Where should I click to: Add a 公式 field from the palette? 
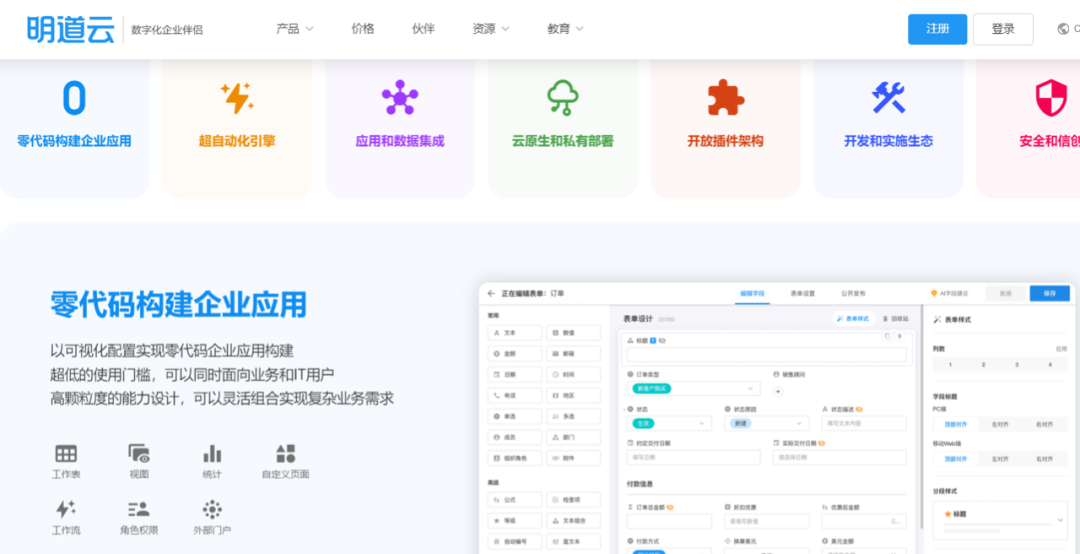(x=514, y=500)
